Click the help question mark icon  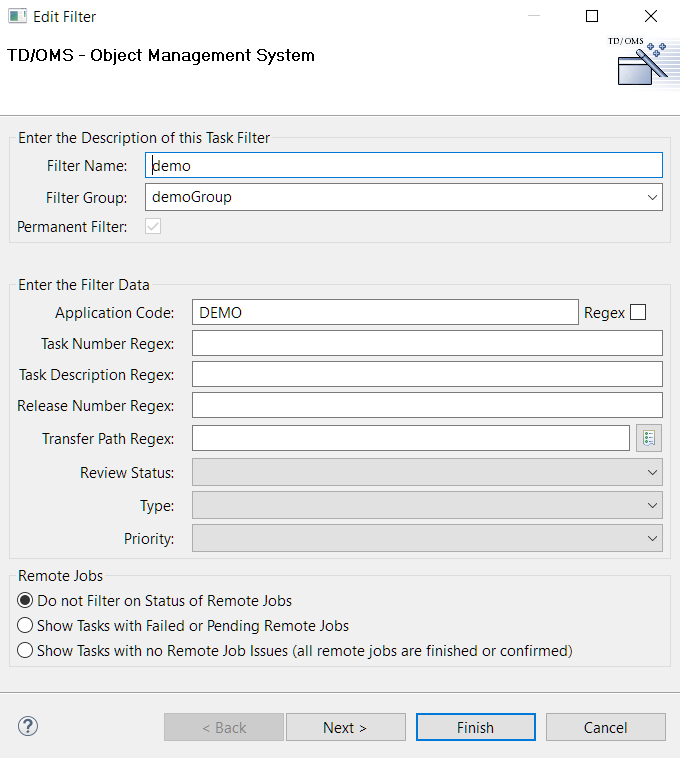[28, 727]
